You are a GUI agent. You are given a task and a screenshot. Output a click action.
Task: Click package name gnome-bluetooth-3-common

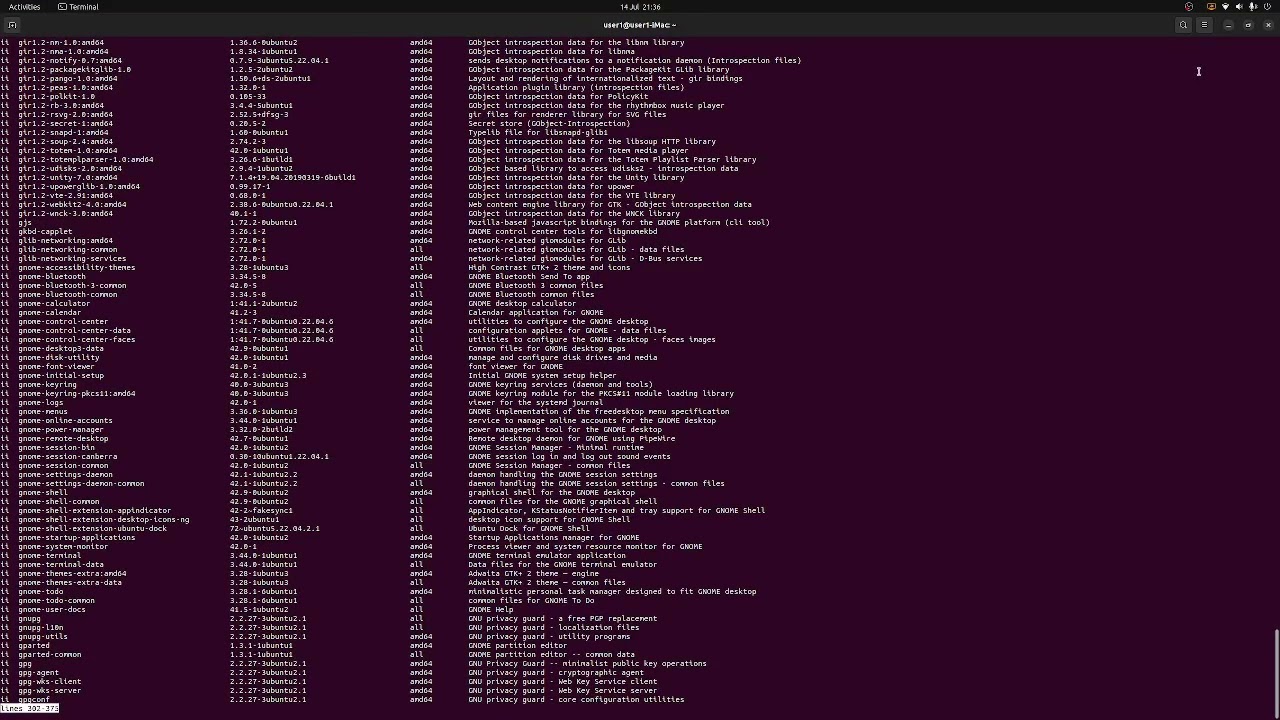72,286
